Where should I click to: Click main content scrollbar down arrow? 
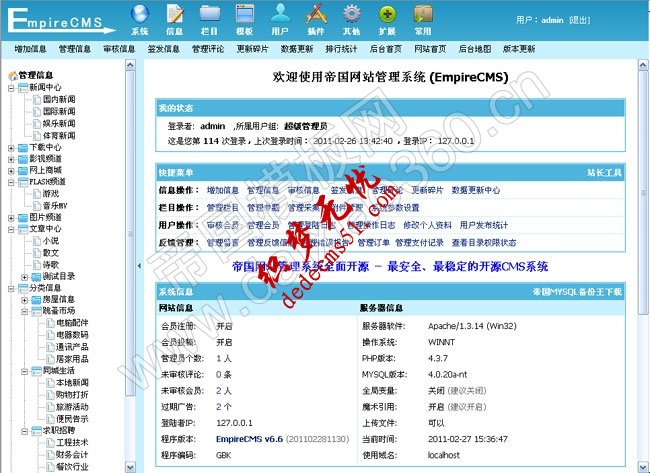click(x=643, y=467)
